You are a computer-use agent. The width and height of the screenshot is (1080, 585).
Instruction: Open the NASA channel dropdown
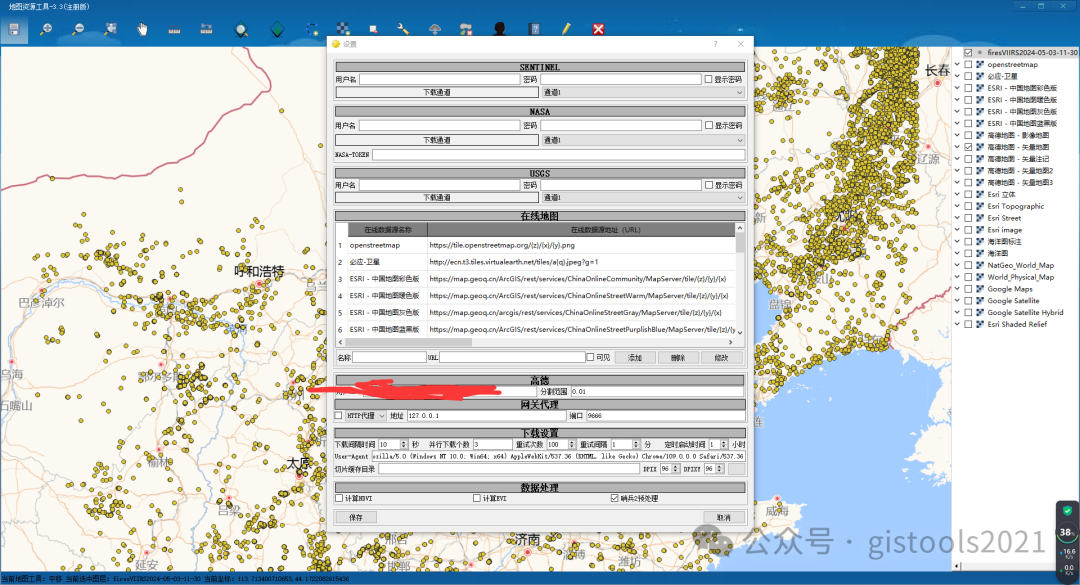click(643, 140)
